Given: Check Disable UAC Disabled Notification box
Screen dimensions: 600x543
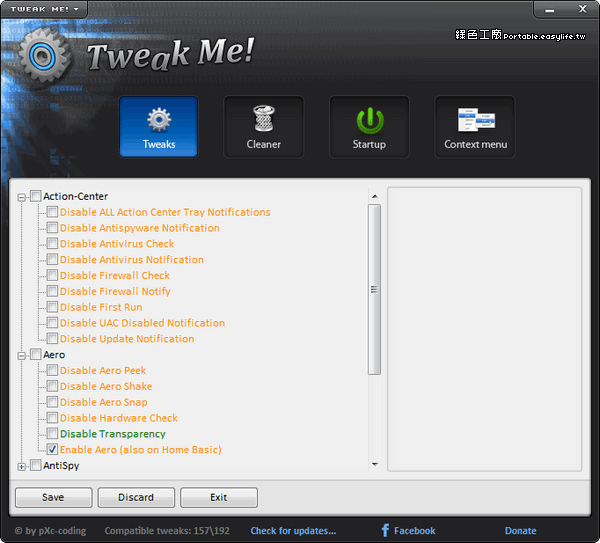Looking at the screenshot, I should [52, 323].
